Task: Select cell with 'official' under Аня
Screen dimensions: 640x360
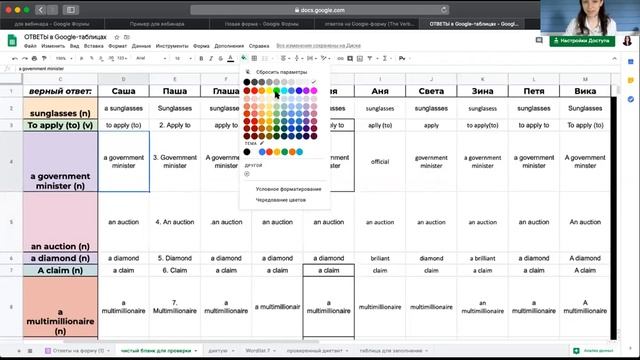Action: pyautogui.click(x=380, y=162)
